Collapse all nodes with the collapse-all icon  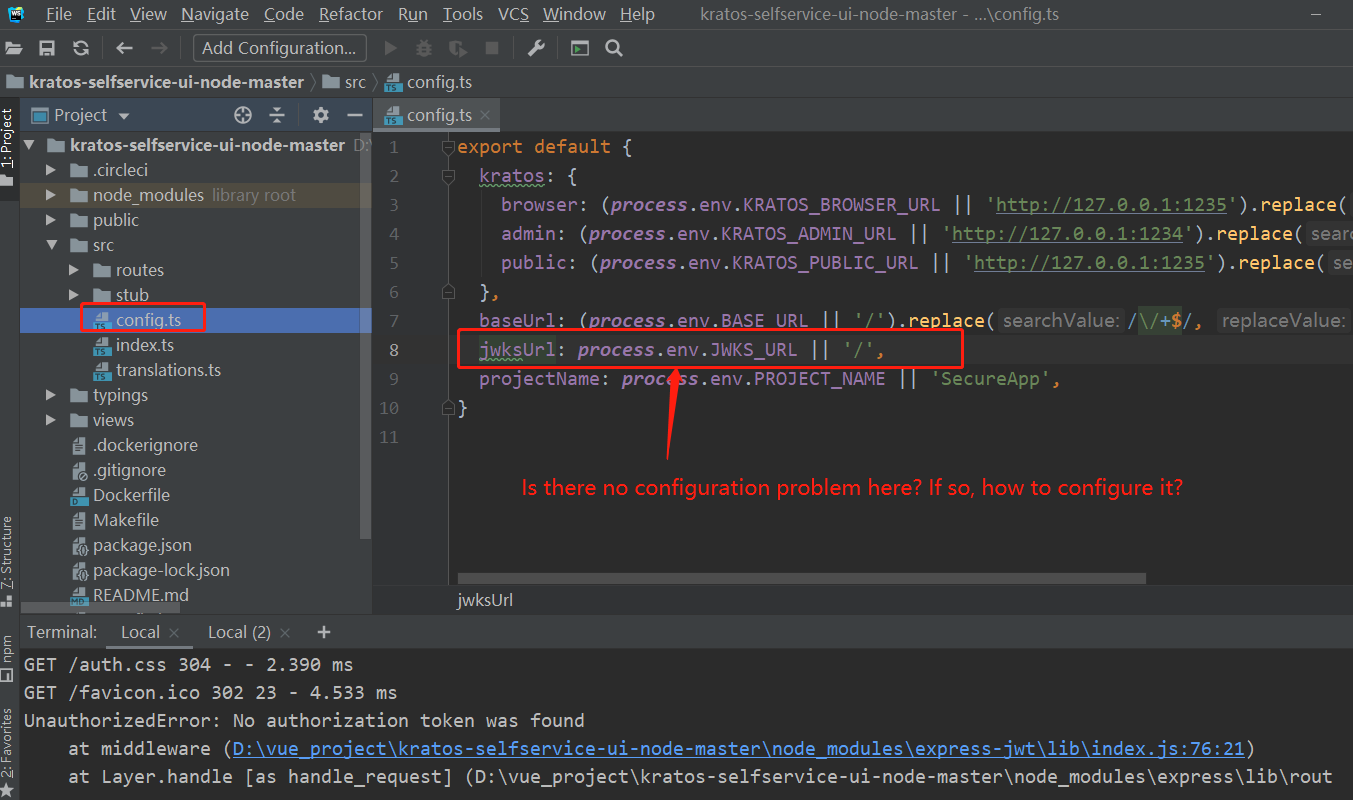click(277, 115)
